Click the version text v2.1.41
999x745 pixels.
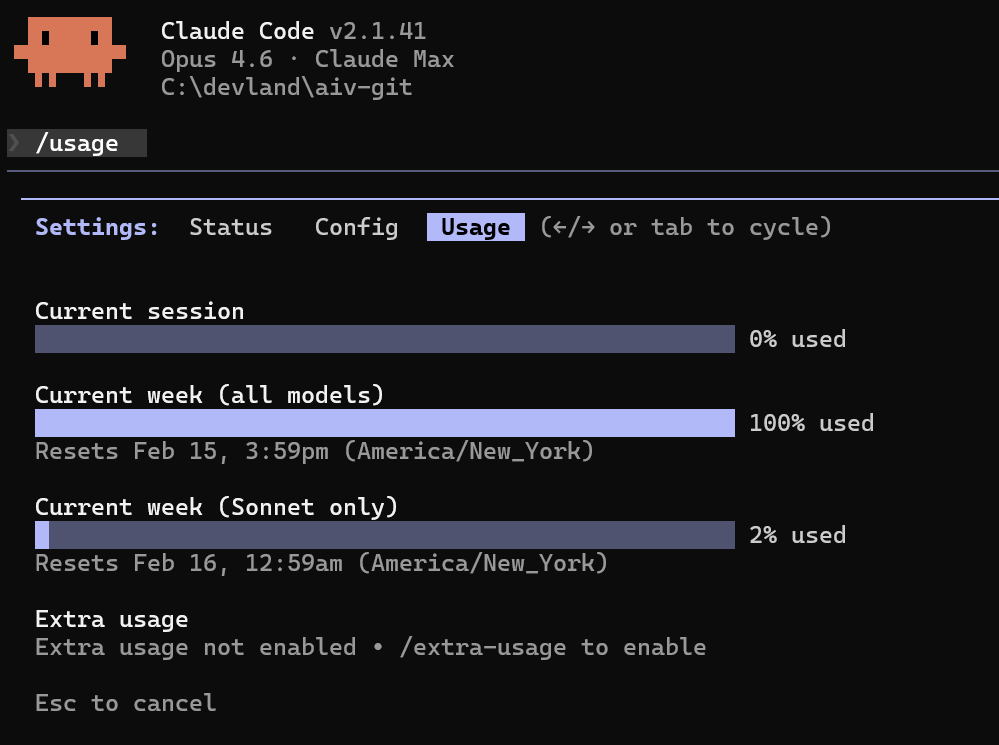click(377, 31)
